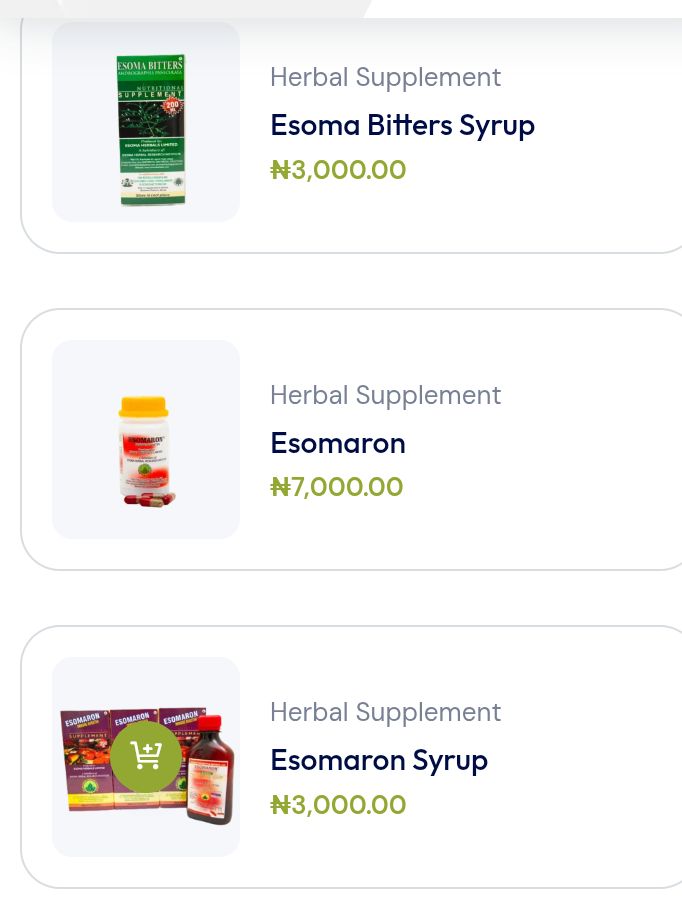Viewport: 682px width, 899px height.
Task: Click the ₦3,000.00 price of Esomaron Syrup
Action: (338, 805)
